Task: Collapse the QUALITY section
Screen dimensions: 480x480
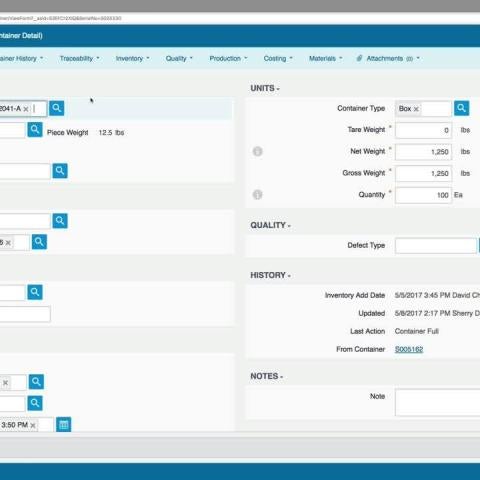Action: pos(270,225)
